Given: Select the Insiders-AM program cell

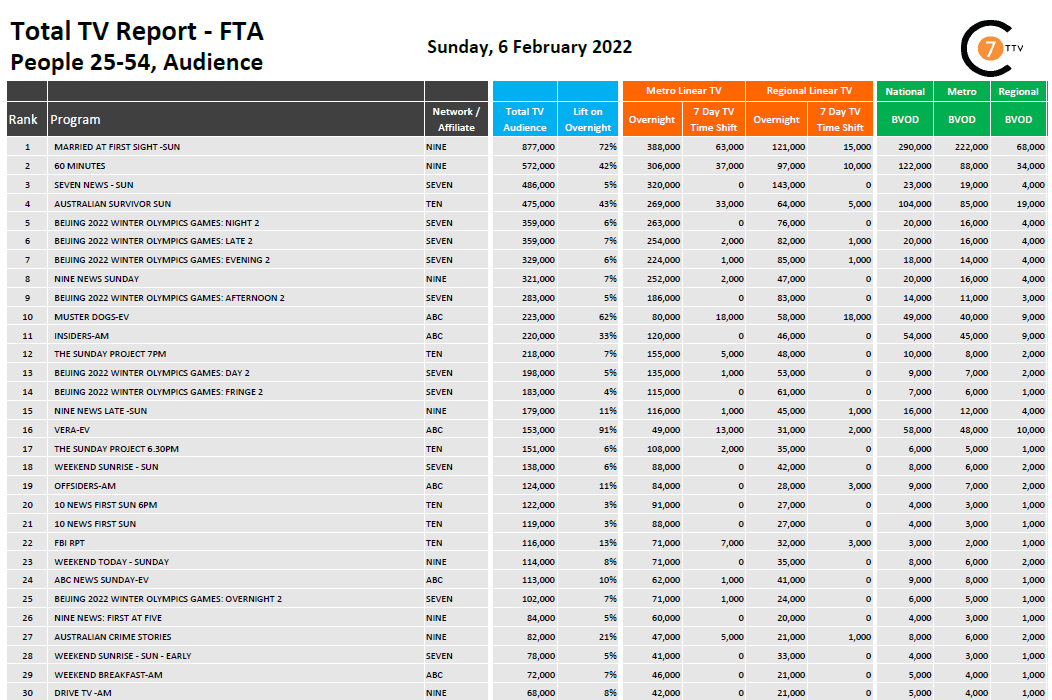Looking at the screenshot, I should (x=80, y=336).
